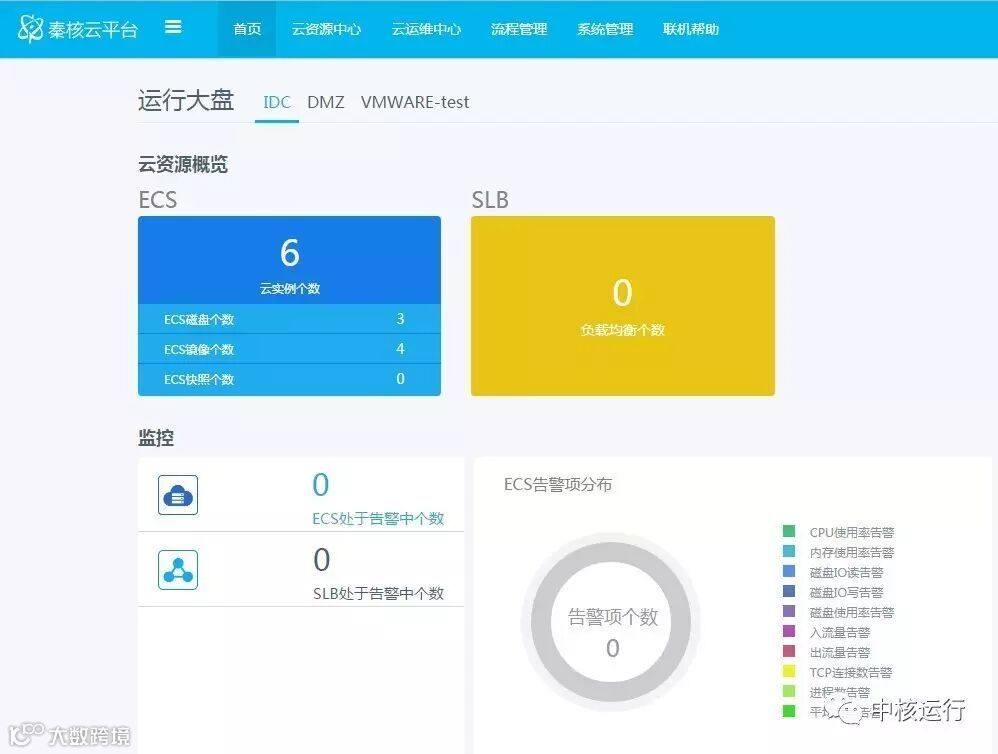
Task: Click the SLB load balancer alarm icon
Action: [178, 569]
